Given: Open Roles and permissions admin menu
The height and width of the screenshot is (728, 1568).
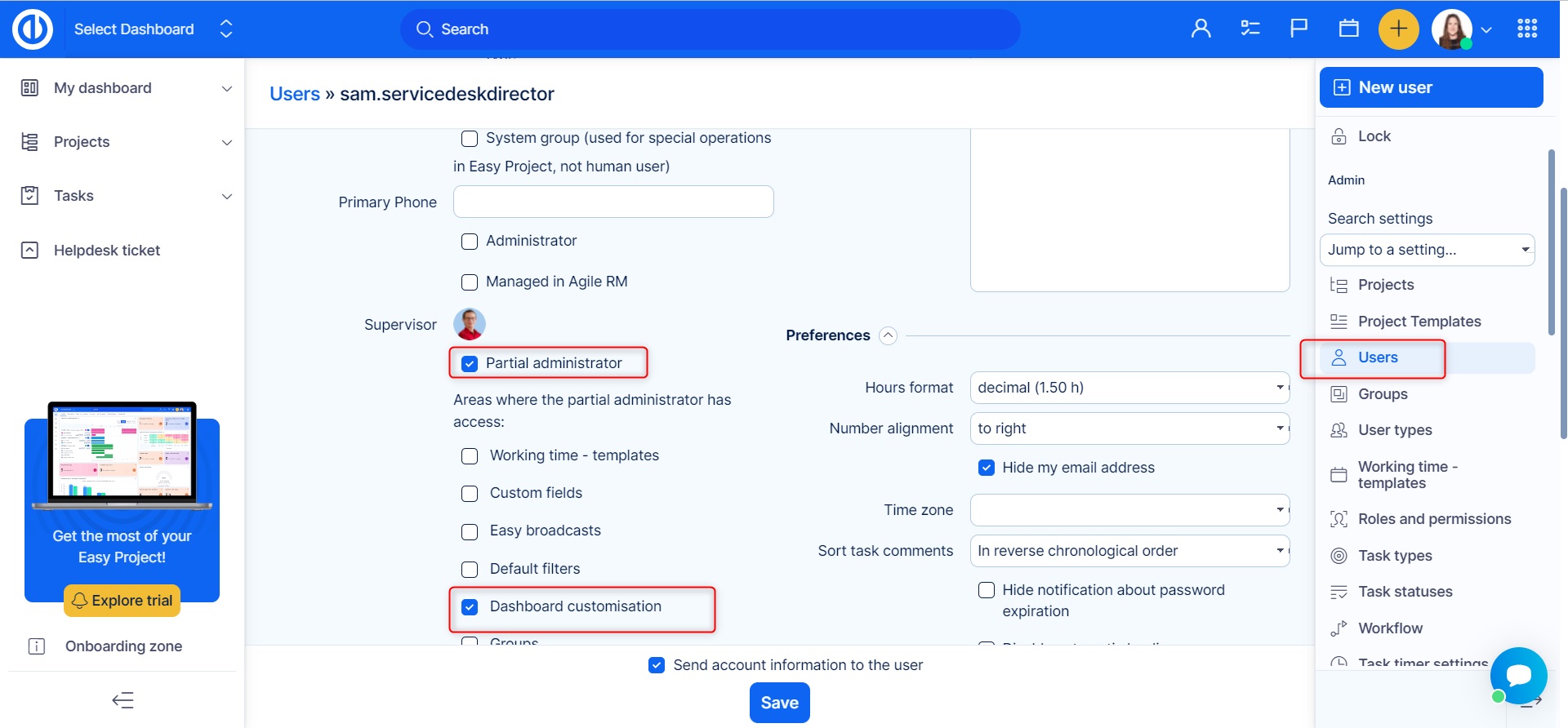Looking at the screenshot, I should tap(1433, 519).
